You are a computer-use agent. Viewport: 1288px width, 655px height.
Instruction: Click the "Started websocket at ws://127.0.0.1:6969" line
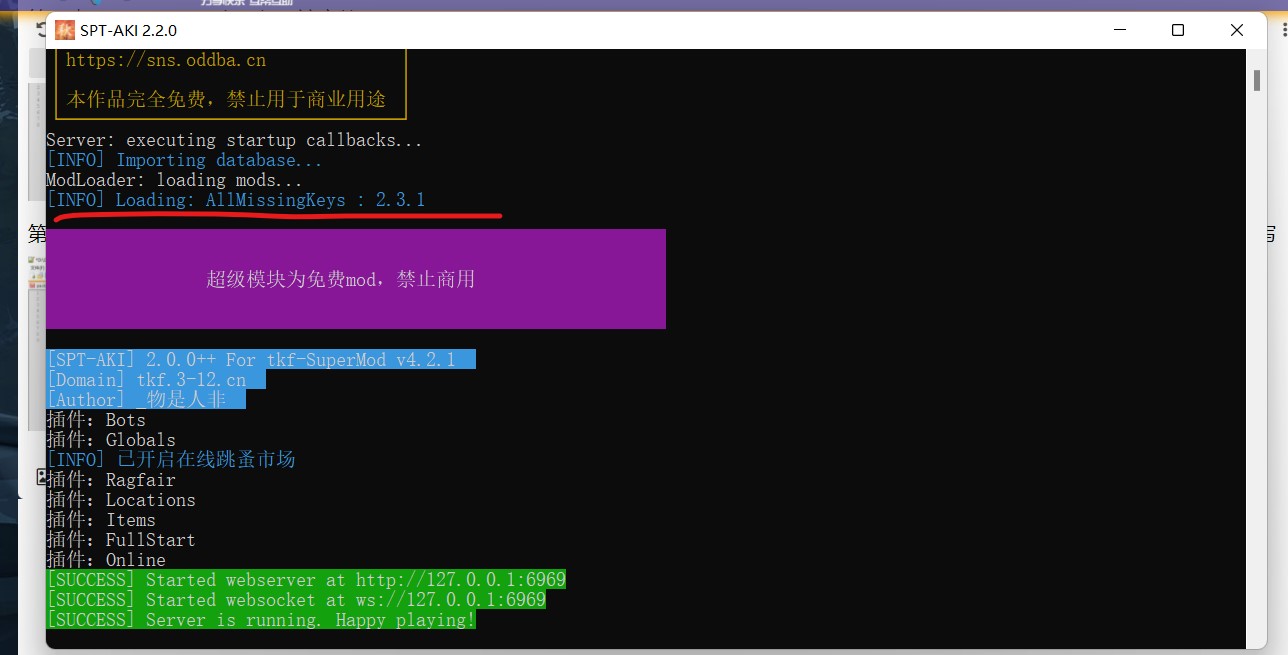296,600
